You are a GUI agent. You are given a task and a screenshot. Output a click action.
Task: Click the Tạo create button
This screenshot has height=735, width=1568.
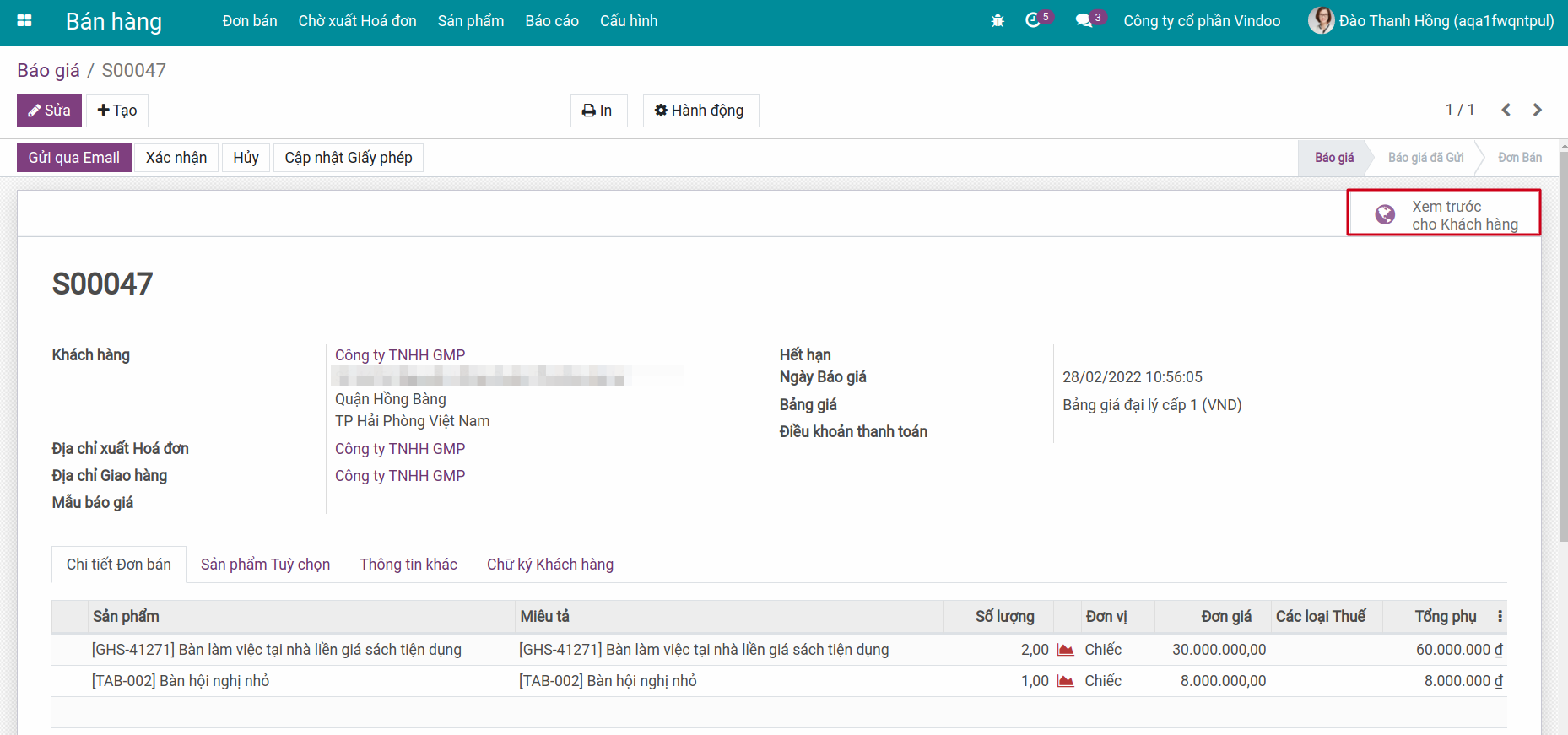(x=117, y=111)
